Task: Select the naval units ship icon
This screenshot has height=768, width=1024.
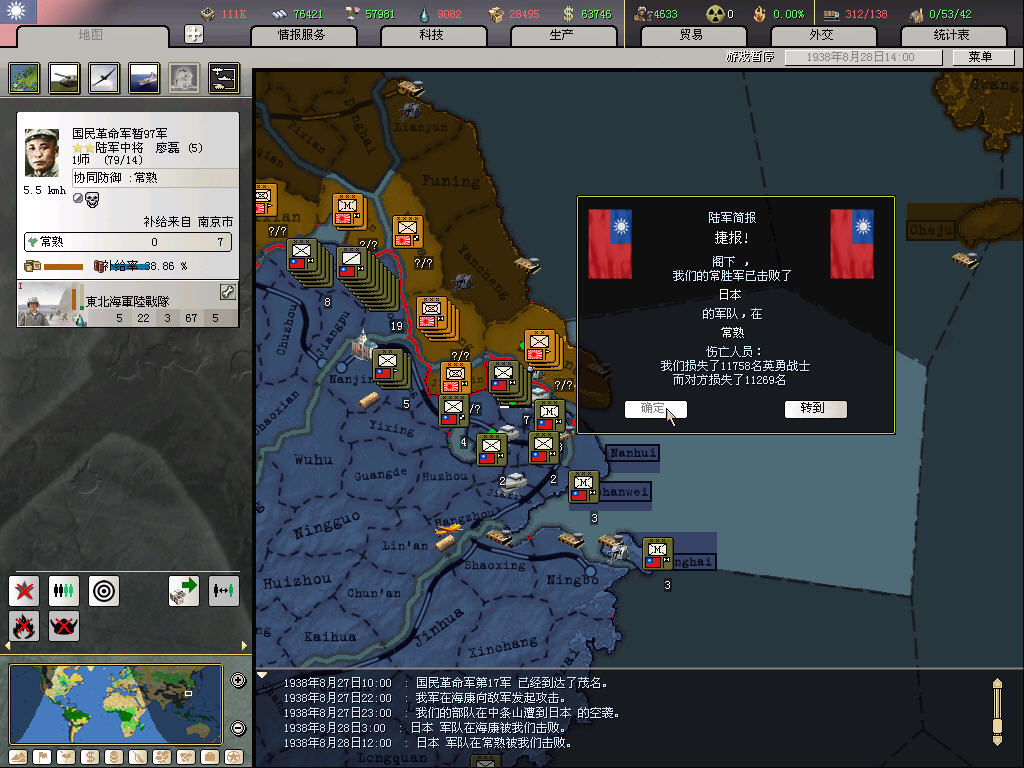Action: 144,78
